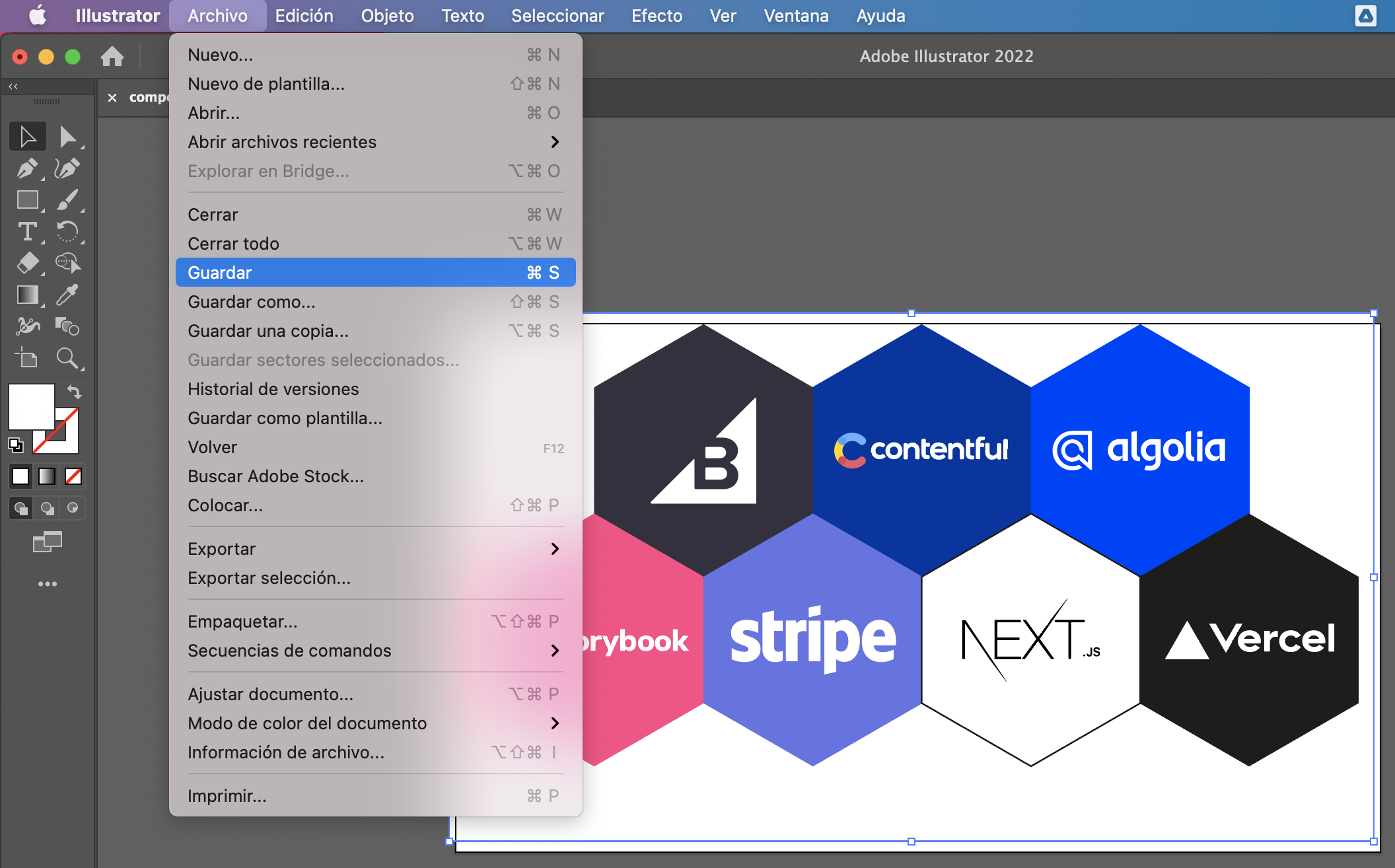Image resolution: width=1395 pixels, height=868 pixels.
Task: Swap fill and stroke colors
Action: [75, 392]
